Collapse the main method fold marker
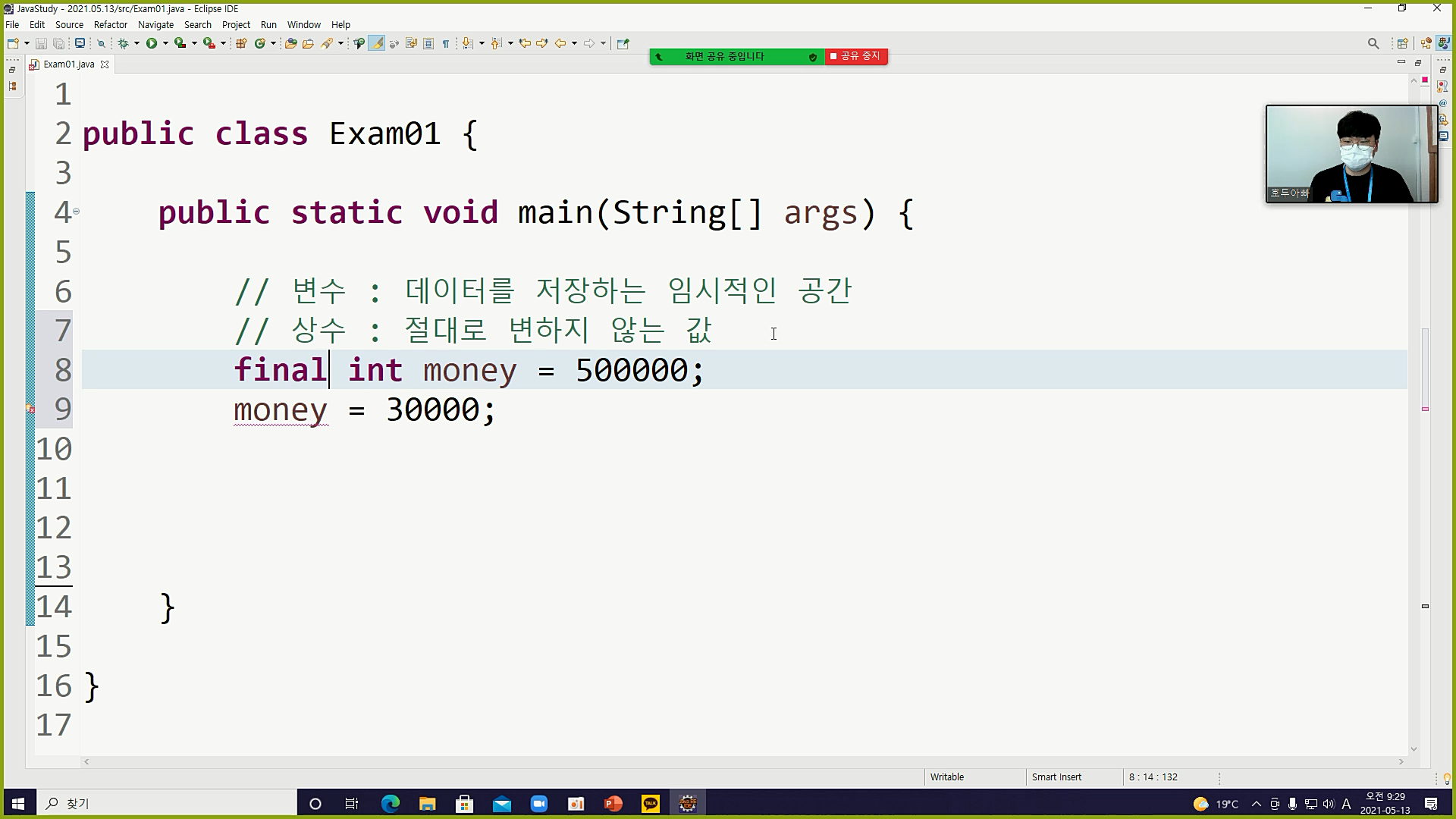Viewport: 1456px width, 819px height. tap(76, 212)
